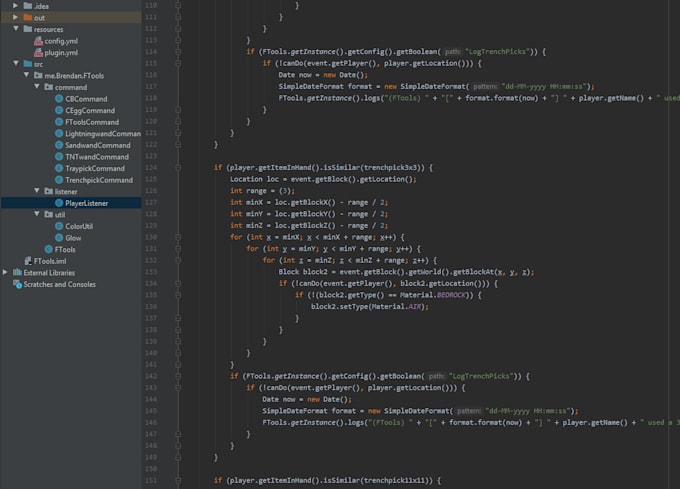Fold the if block at line 114

coord(178,52)
